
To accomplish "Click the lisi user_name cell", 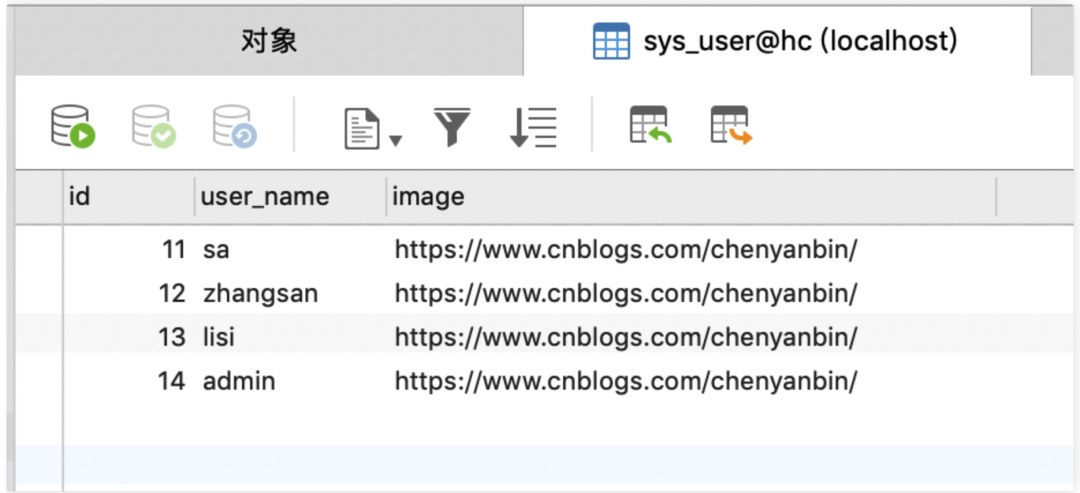I will click(219, 337).
